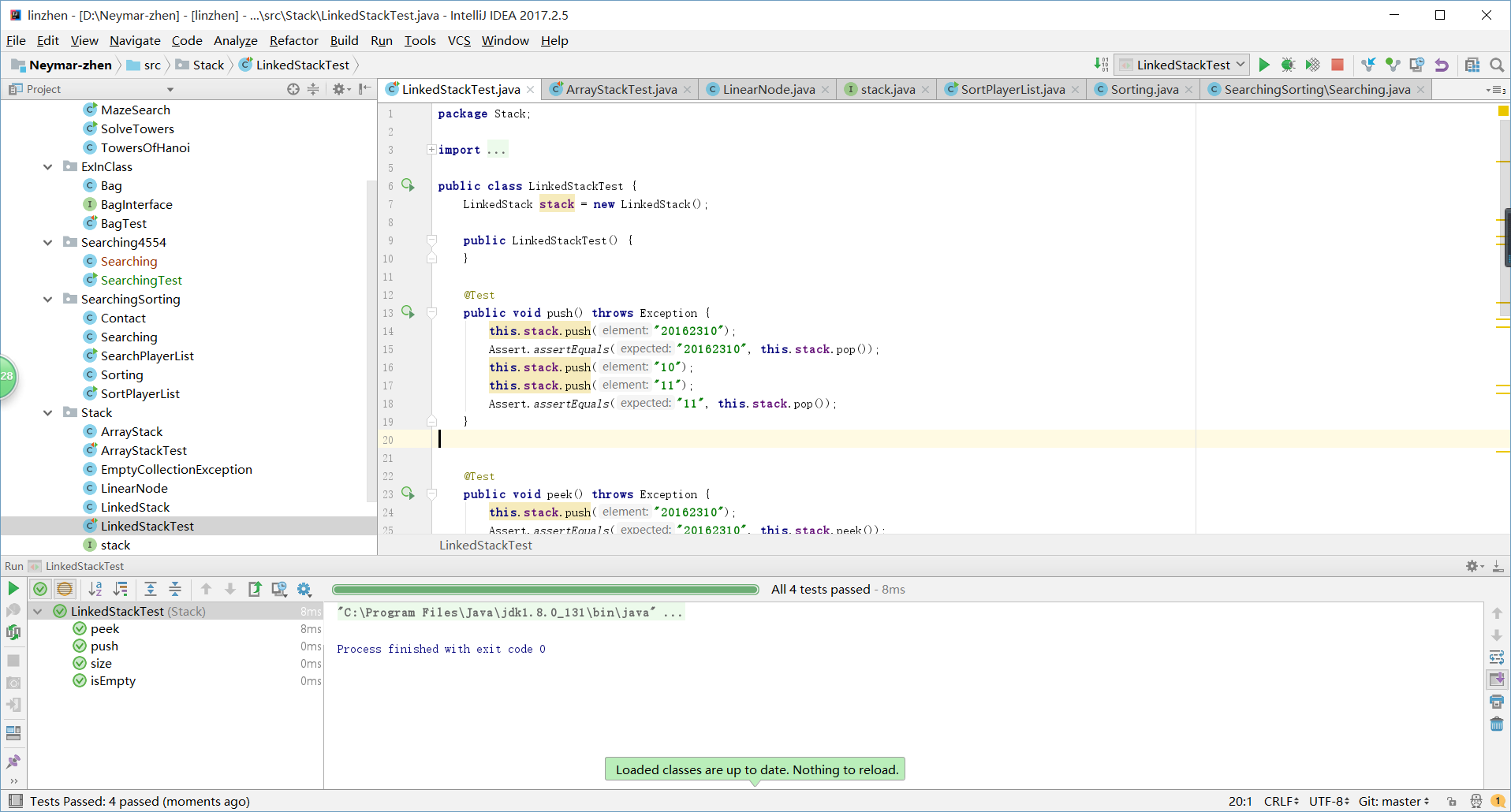This screenshot has height=812, width=1511.
Task: Pin the Run tab icon
Action: pyautogui.click(x=13, y=762)
